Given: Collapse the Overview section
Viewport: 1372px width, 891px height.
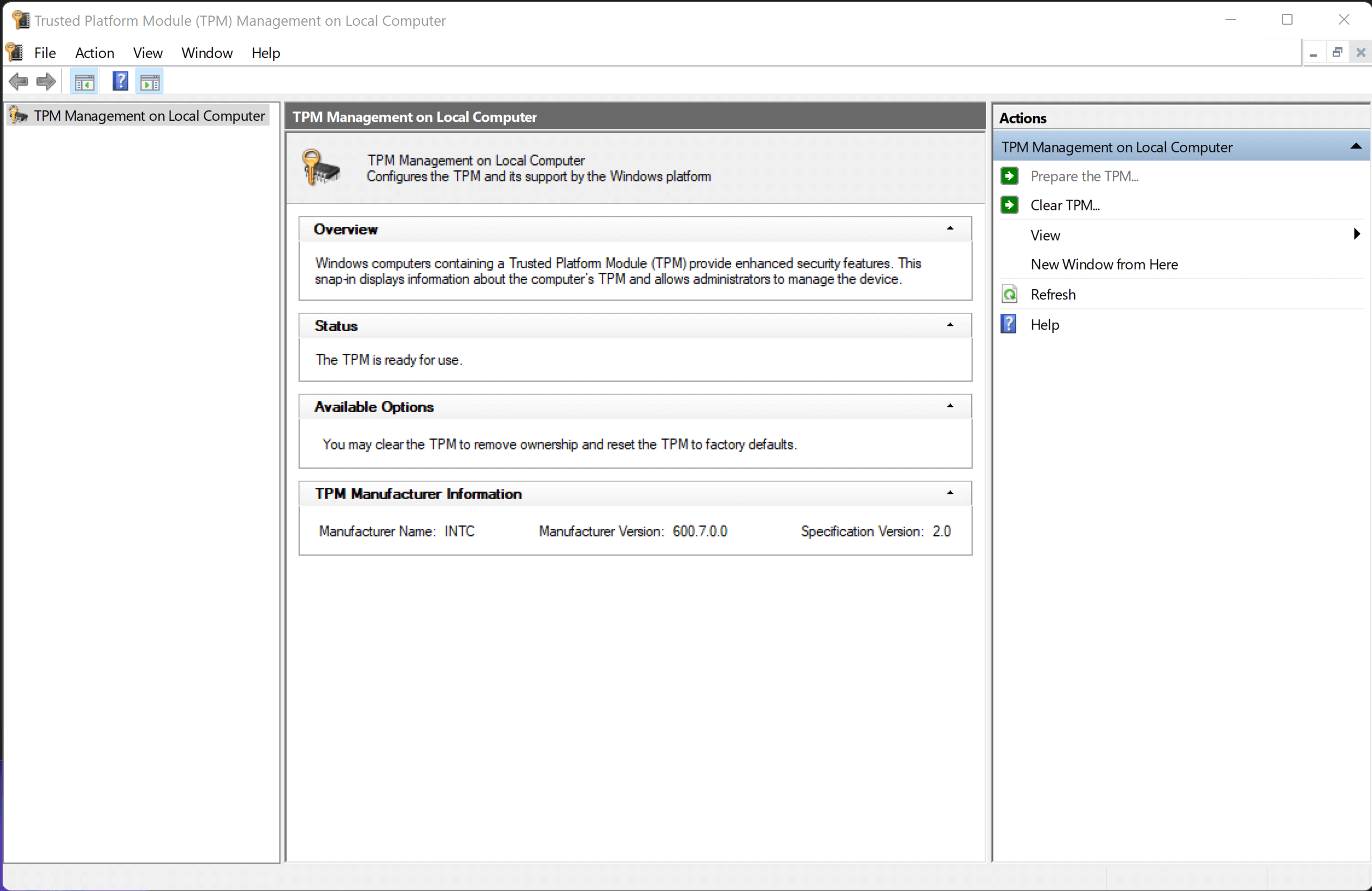Looking at the screenshot, I should (x=950, y=229).
